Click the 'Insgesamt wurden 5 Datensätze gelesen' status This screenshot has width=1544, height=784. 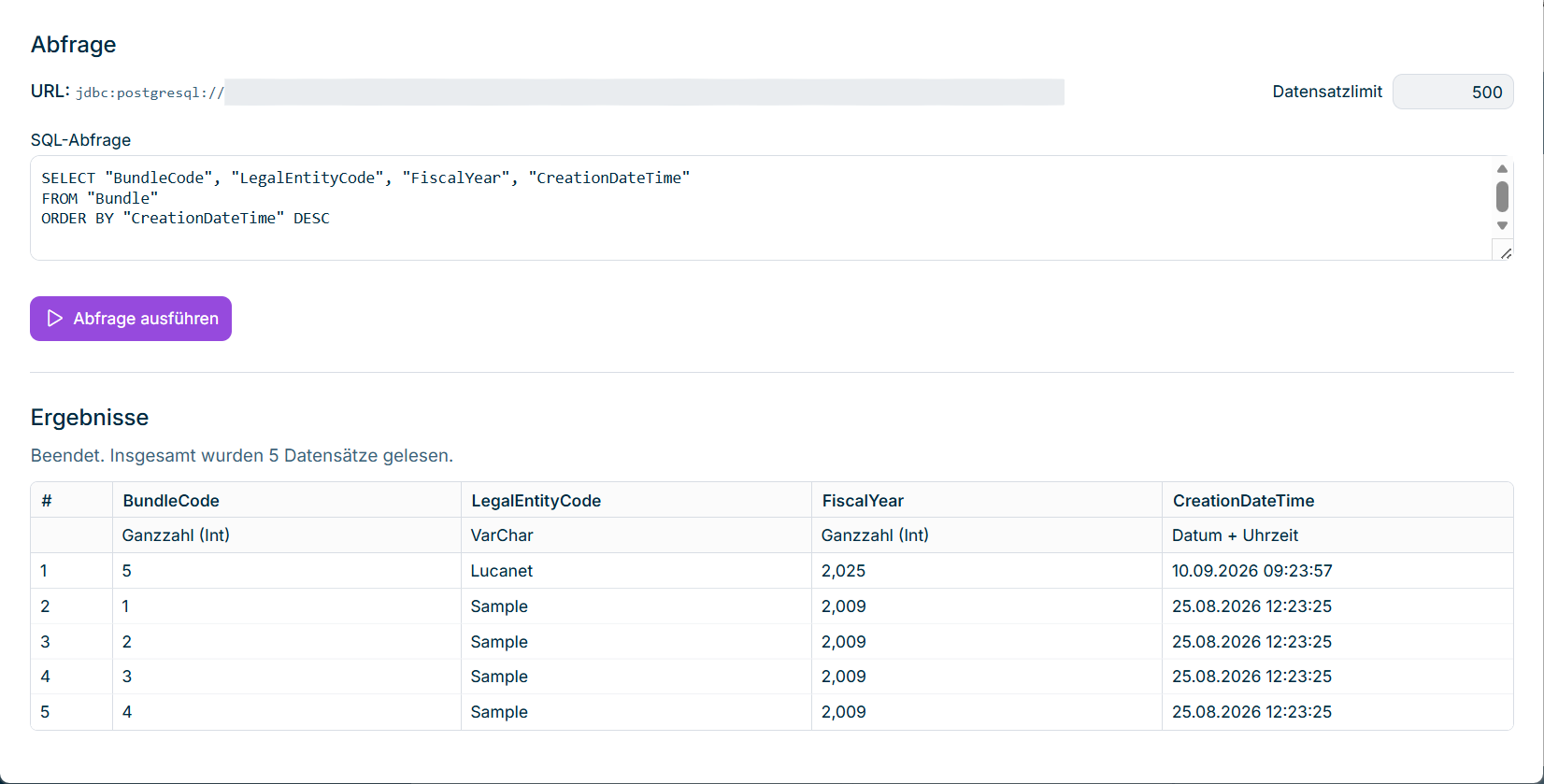click(x=281, y=456)
